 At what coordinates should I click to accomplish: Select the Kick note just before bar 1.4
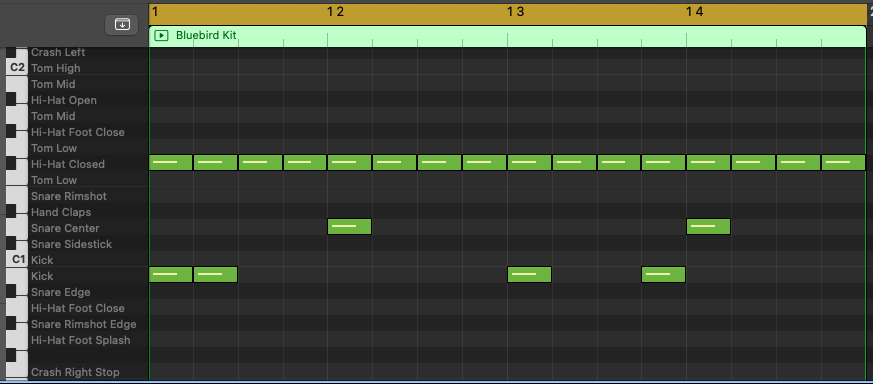[x=663, y=274]
